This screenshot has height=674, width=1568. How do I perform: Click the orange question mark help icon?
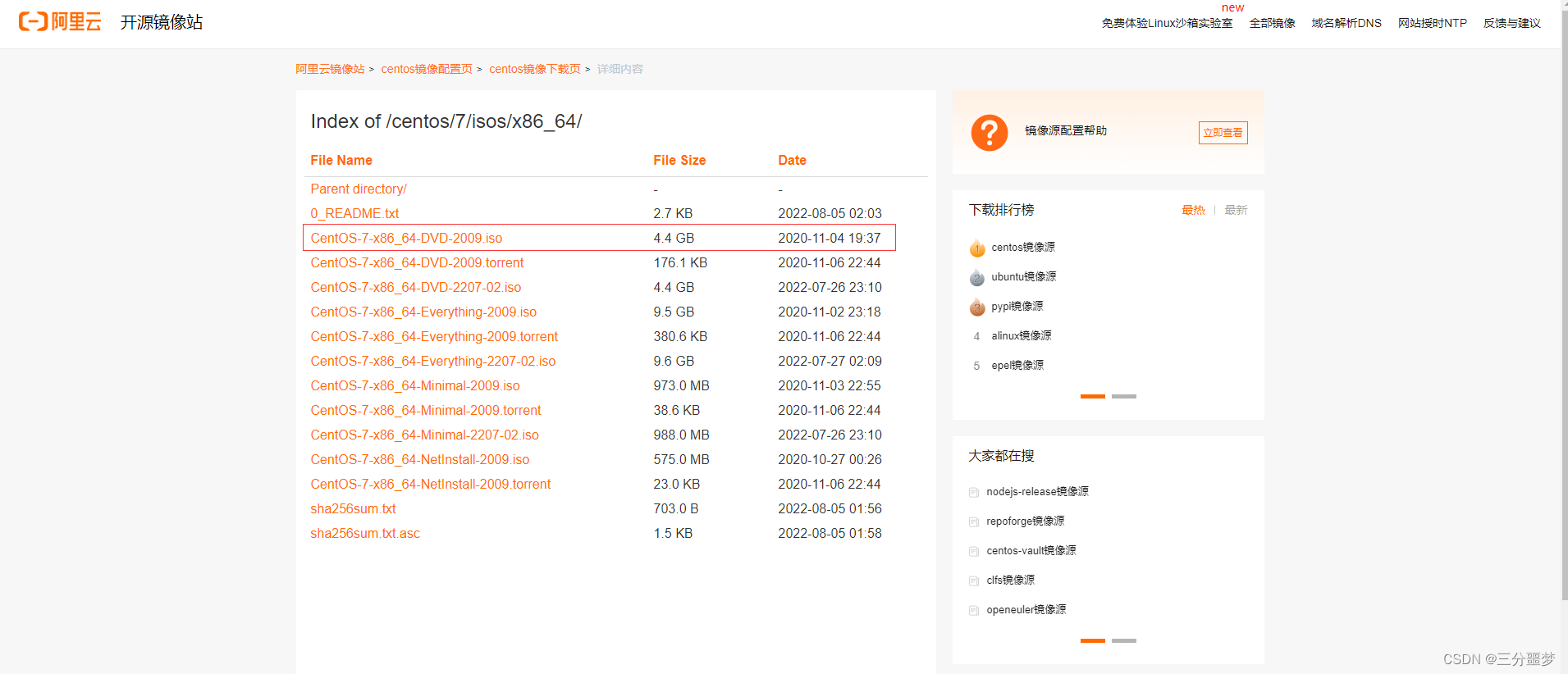(989, 132)
